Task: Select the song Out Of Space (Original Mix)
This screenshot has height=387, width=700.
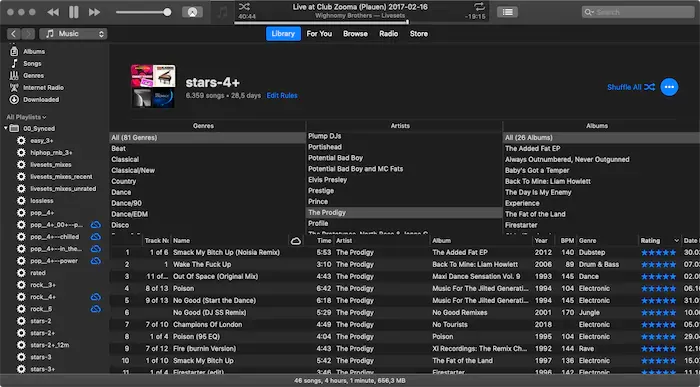Action: pyautogui.click(x=215, y=276)
